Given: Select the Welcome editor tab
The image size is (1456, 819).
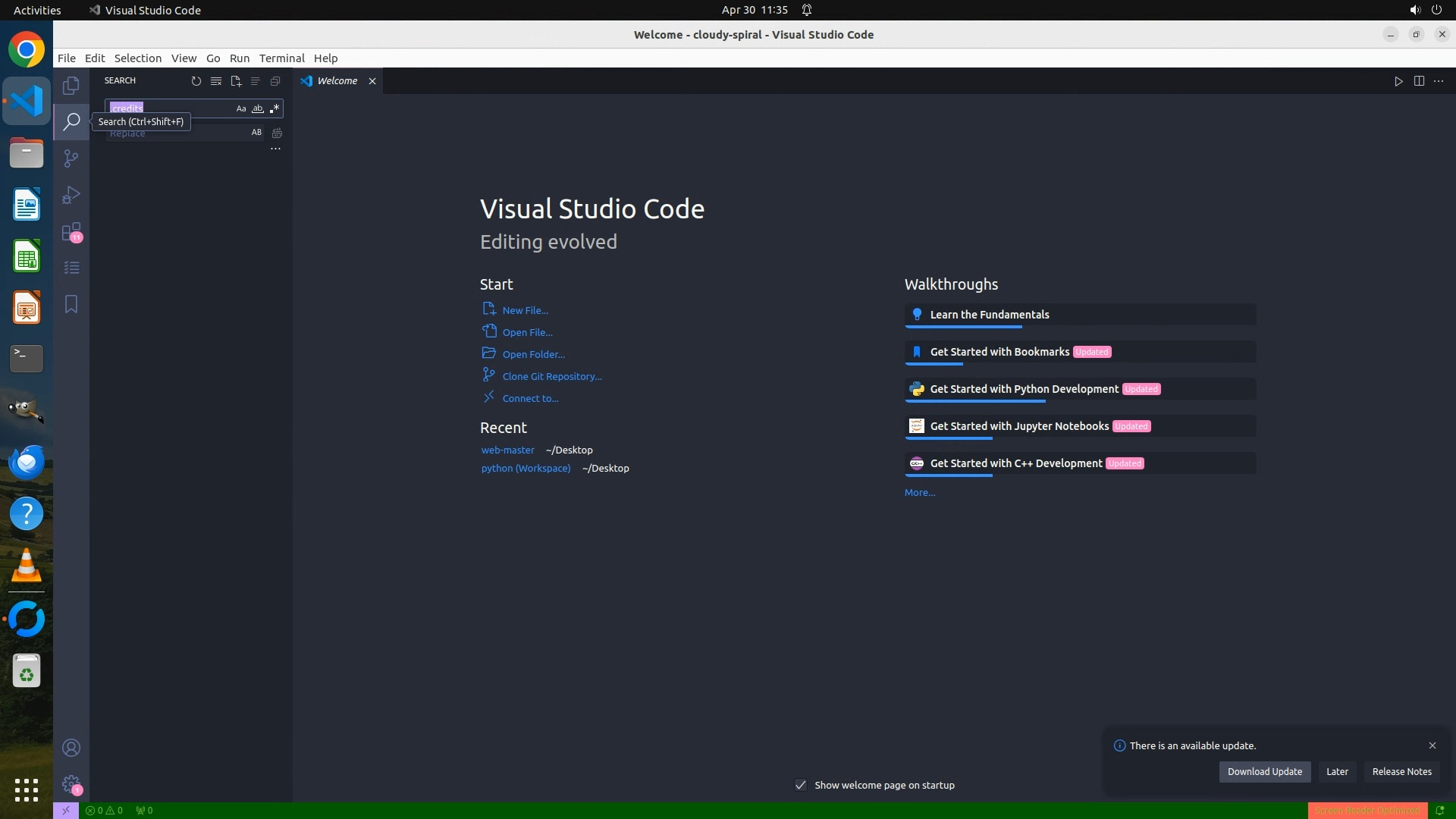Looking at the screenshot, I should coord(337,81).
